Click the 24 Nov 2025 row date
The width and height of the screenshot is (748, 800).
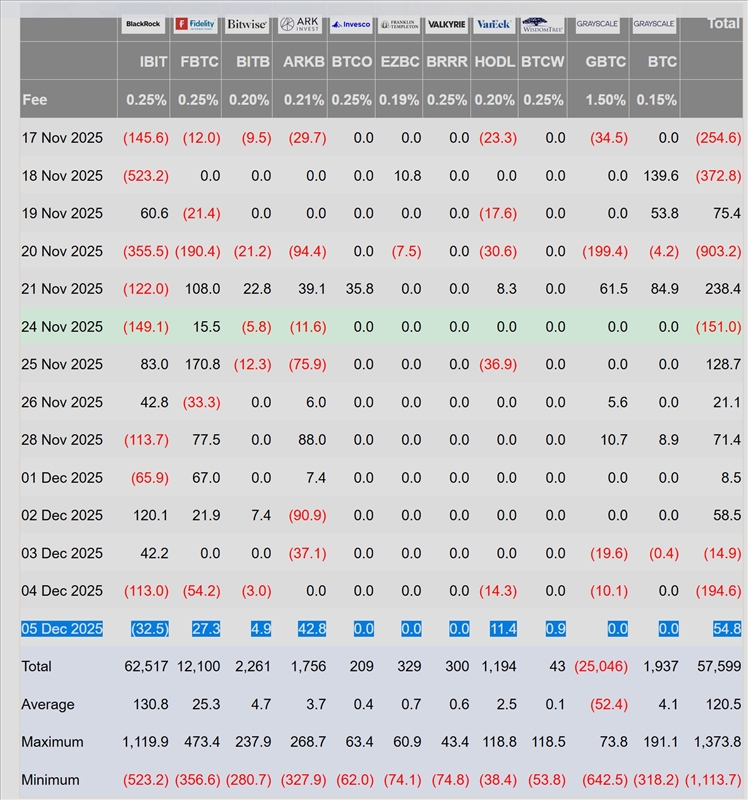62,327
